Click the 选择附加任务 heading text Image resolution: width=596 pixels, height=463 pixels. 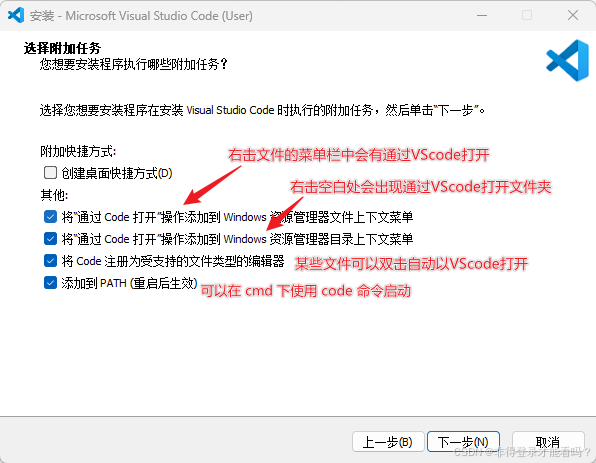[62, 49]
